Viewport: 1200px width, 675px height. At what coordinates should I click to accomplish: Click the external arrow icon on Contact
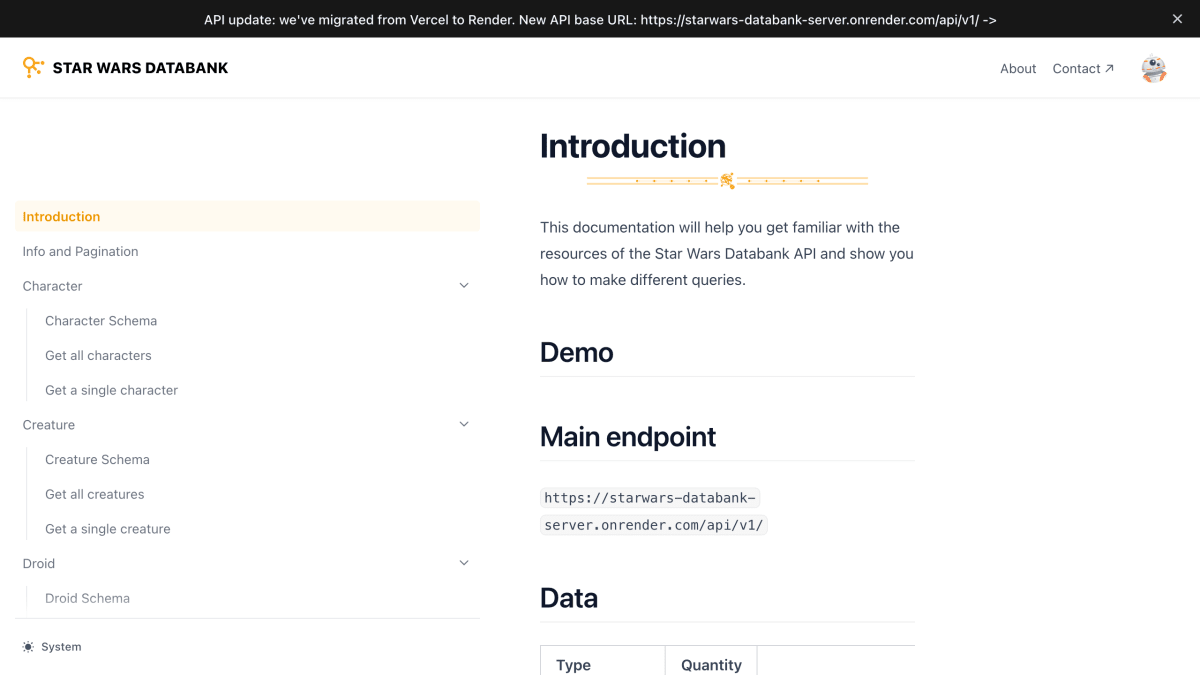tap(1109, 68)
